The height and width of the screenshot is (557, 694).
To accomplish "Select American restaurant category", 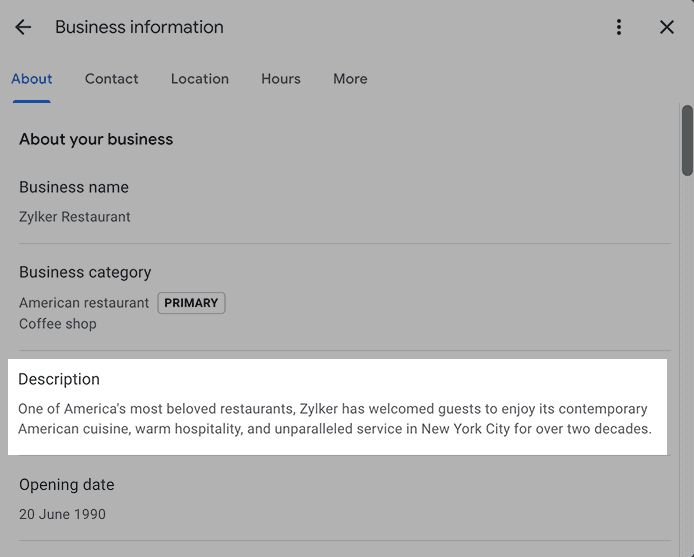I will click(x=84, y=303).
